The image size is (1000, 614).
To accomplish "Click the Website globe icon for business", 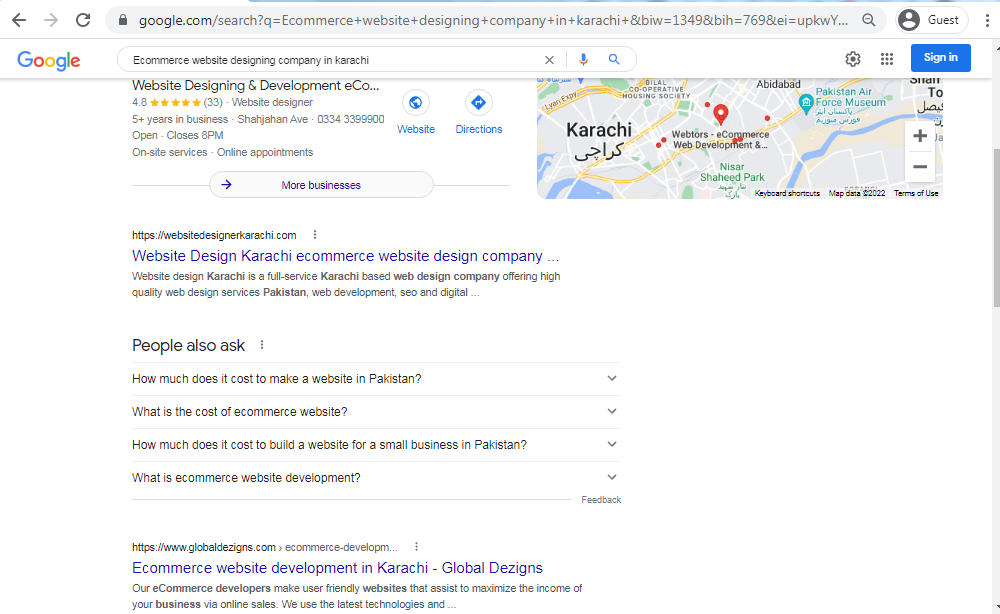I will pos(416,103).
